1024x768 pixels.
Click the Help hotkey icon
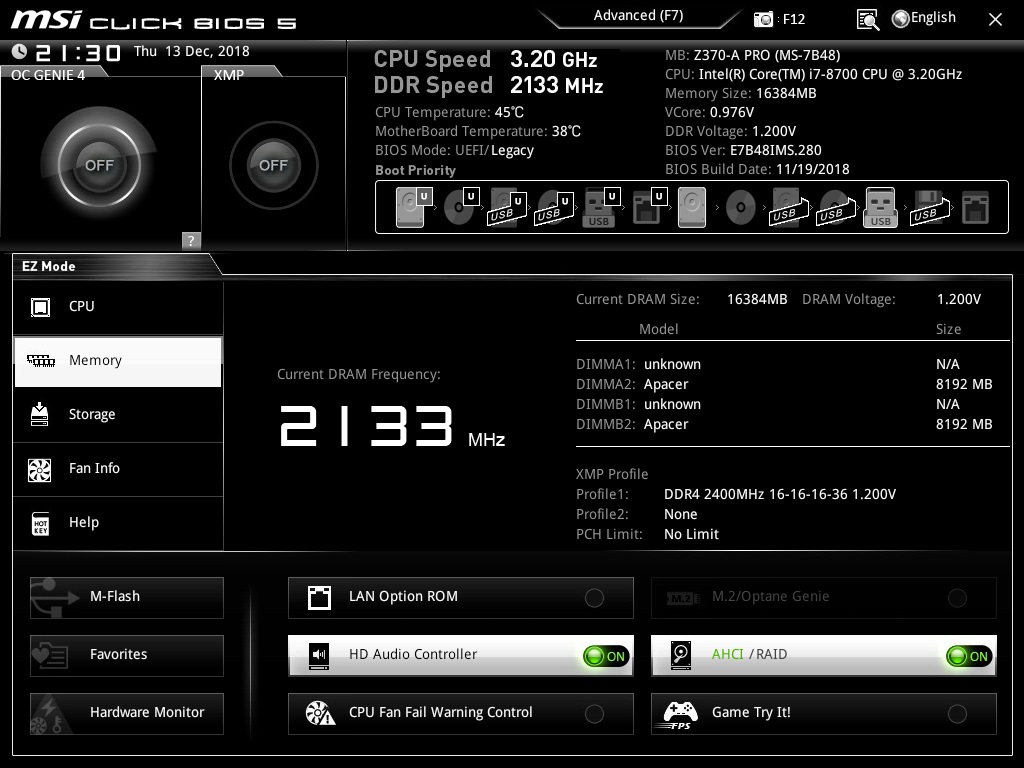pos(40,523)
